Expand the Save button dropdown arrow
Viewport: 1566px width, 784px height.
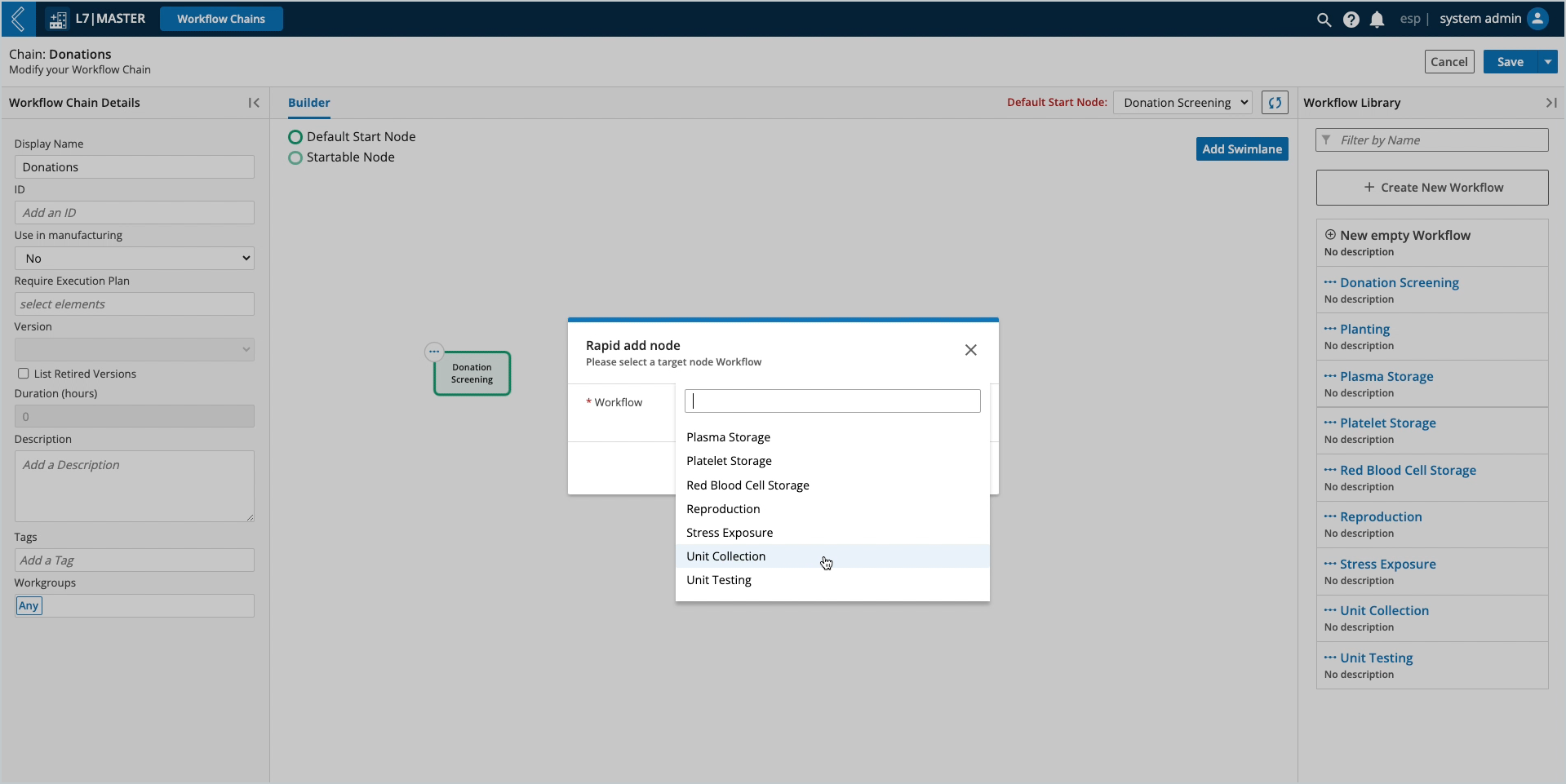[1547, 62]
